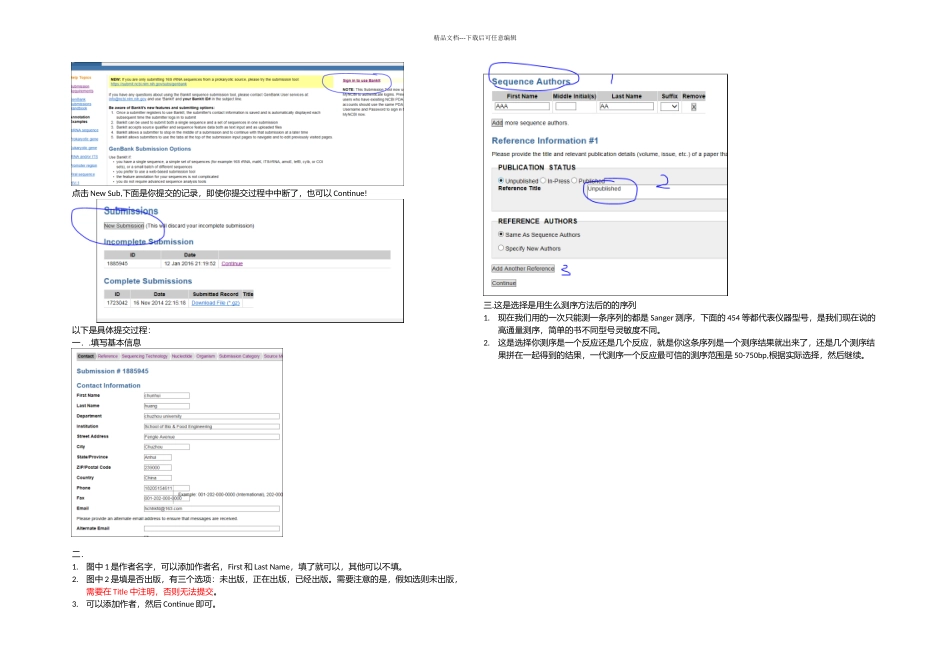Click the author First Name field
Viewport: 950px width, 672px height.
[x=521, y=106]
